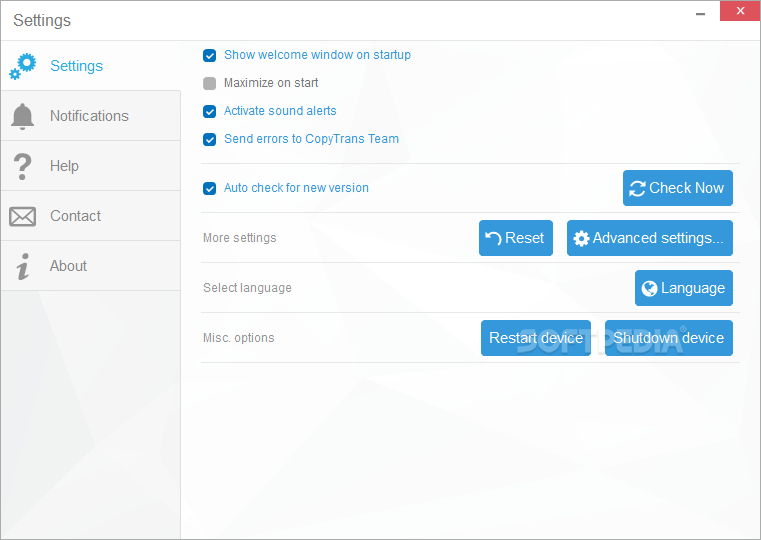Open the Notifications tab label

pyautogui.click(x=89, y=116)
